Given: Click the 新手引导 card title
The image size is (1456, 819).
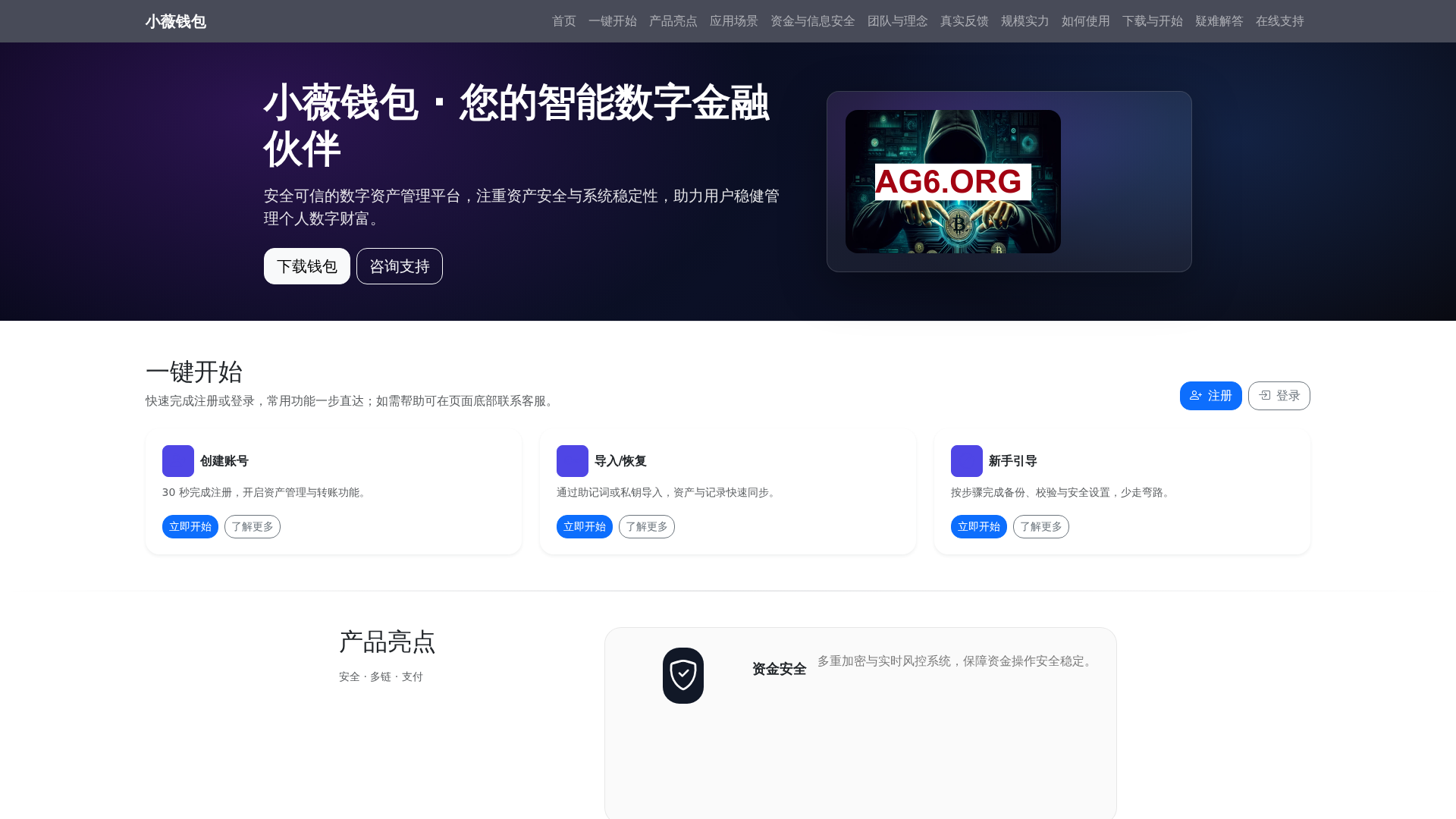Looking at the screenshot, I should click(1013, 461).
